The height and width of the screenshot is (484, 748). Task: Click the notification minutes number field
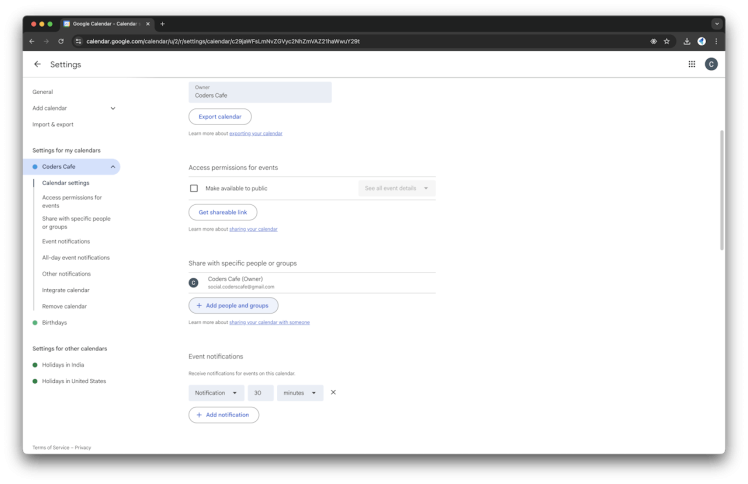(260, 393)
